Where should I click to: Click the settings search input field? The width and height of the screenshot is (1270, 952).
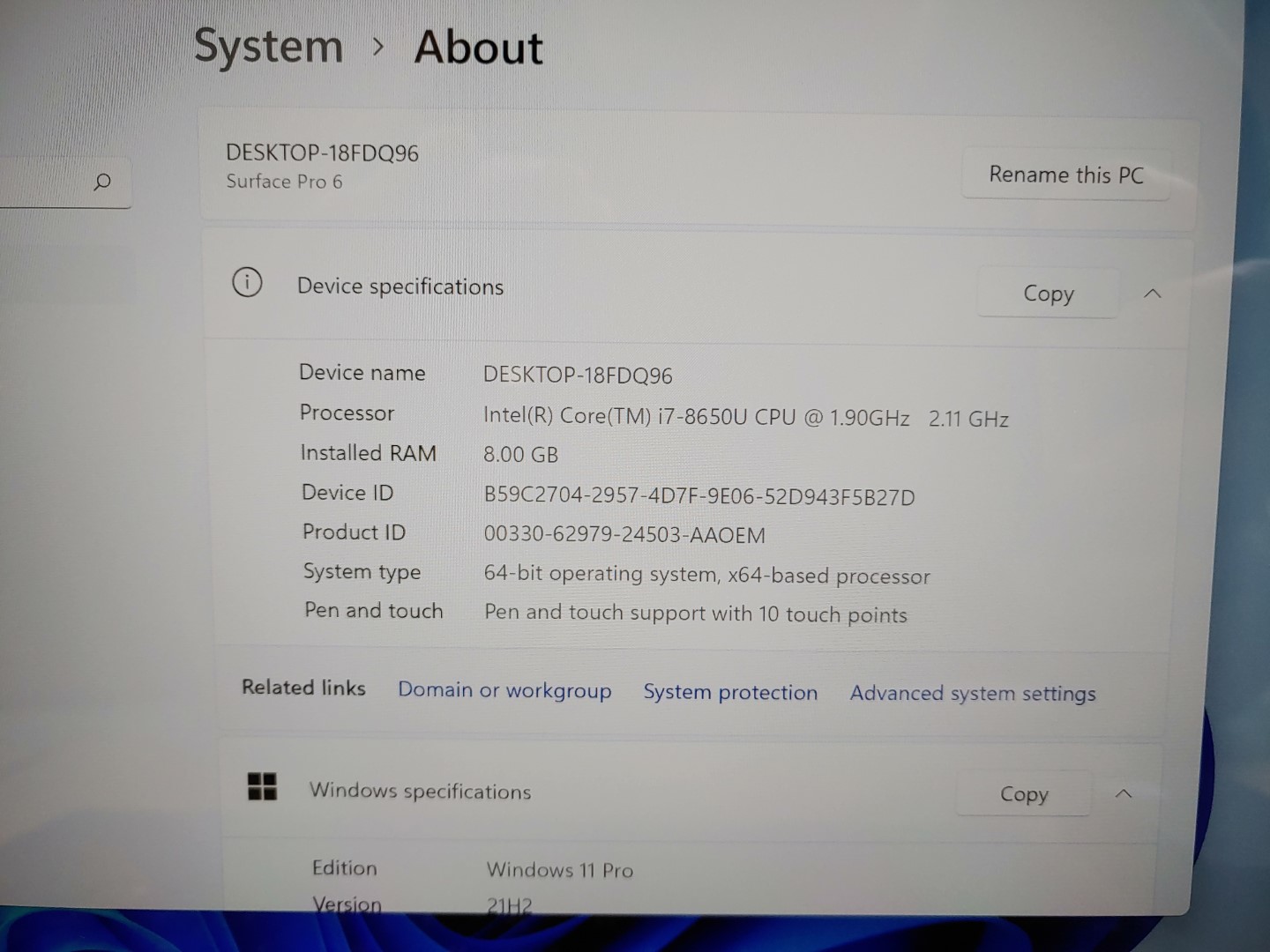tap(65, 182)
